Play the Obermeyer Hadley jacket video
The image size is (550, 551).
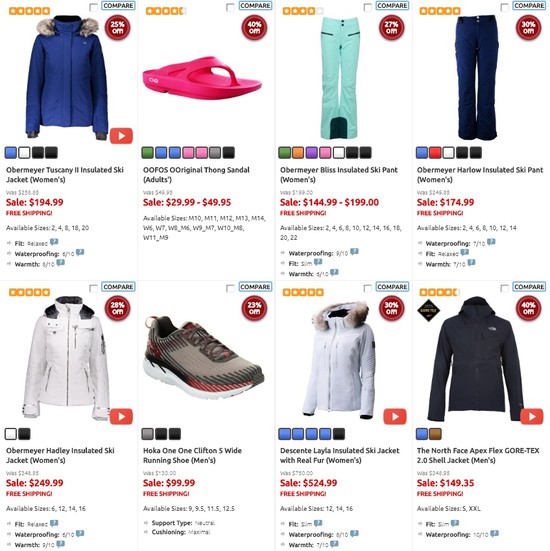tap(121, 417)
